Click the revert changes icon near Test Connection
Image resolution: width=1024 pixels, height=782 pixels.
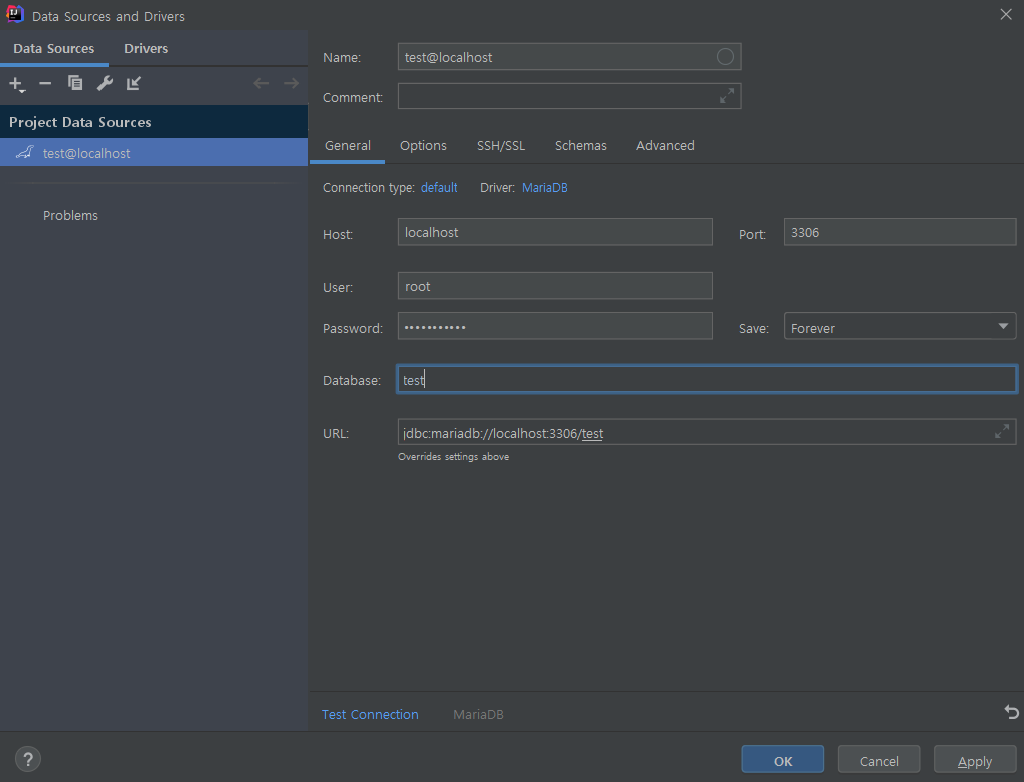[1010, 712]
